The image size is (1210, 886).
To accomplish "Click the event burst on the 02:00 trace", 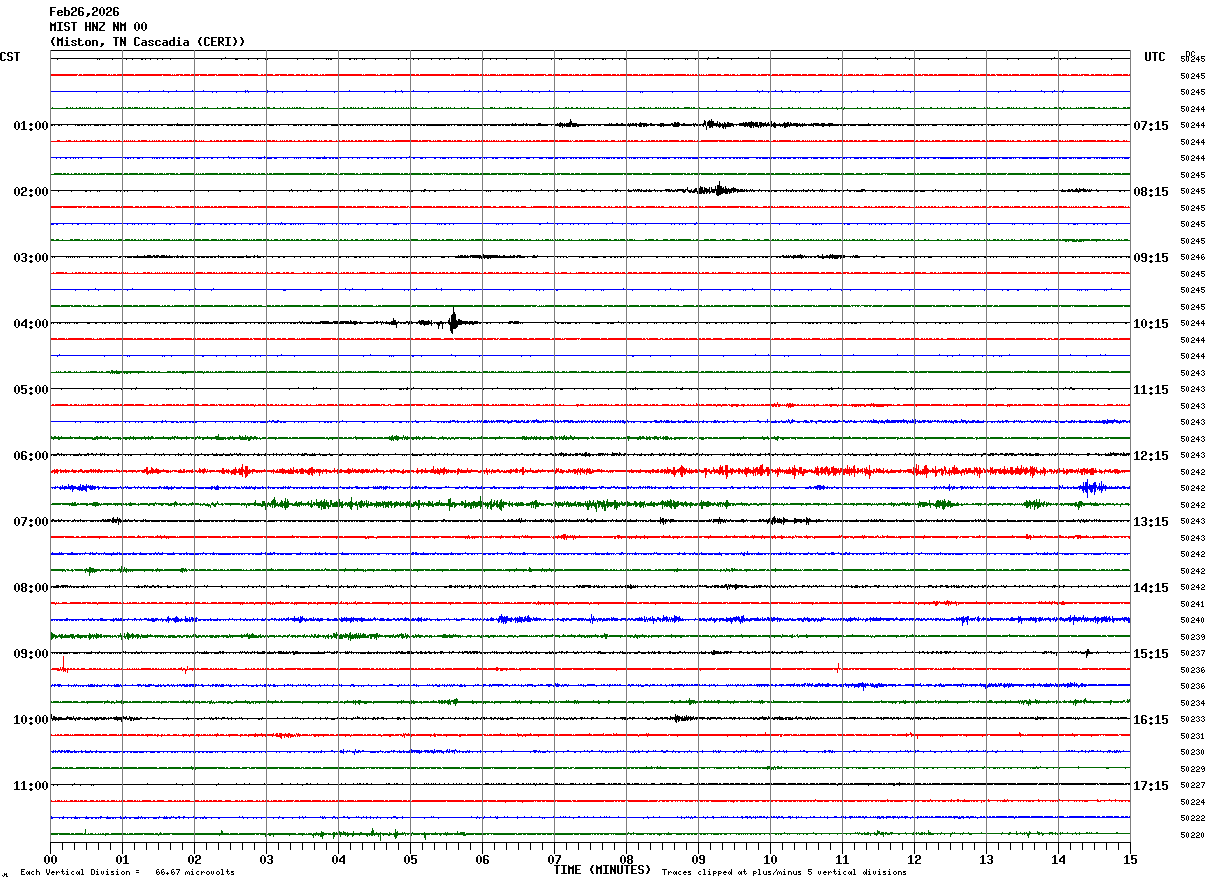I will coord(717,189).
